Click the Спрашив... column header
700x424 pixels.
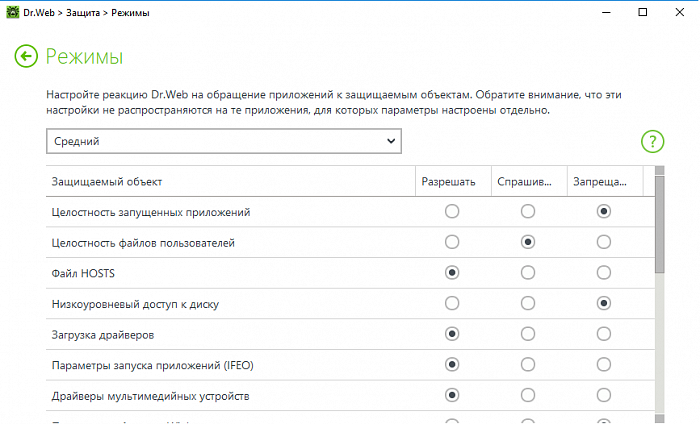coord(529,182)
